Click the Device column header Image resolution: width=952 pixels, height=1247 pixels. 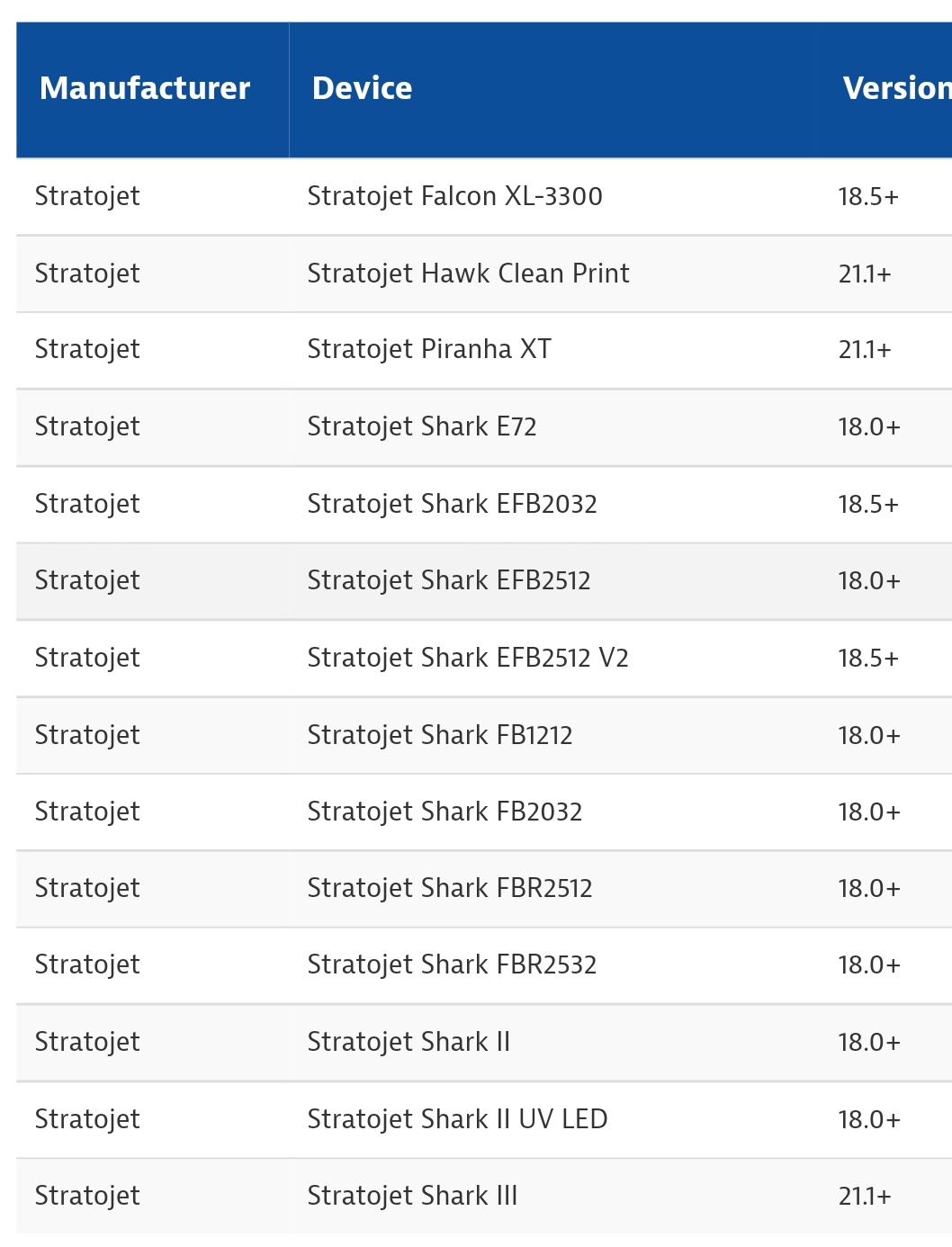[362, 88]
